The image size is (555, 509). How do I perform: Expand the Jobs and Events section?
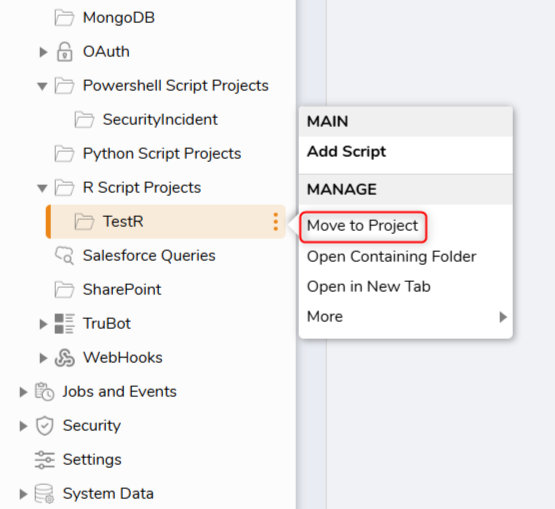click(x=23, y=392)
